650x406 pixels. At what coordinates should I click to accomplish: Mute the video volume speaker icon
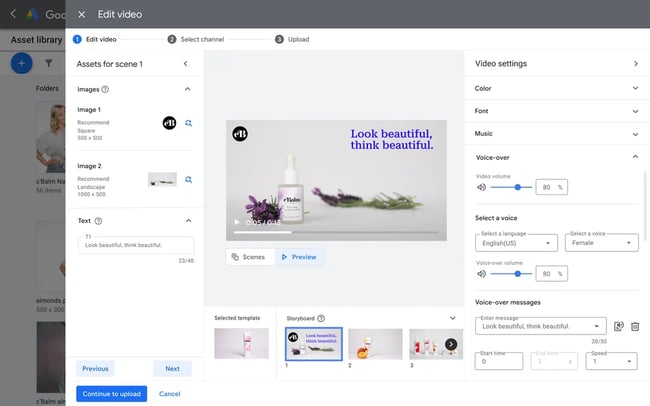[484, 187]
